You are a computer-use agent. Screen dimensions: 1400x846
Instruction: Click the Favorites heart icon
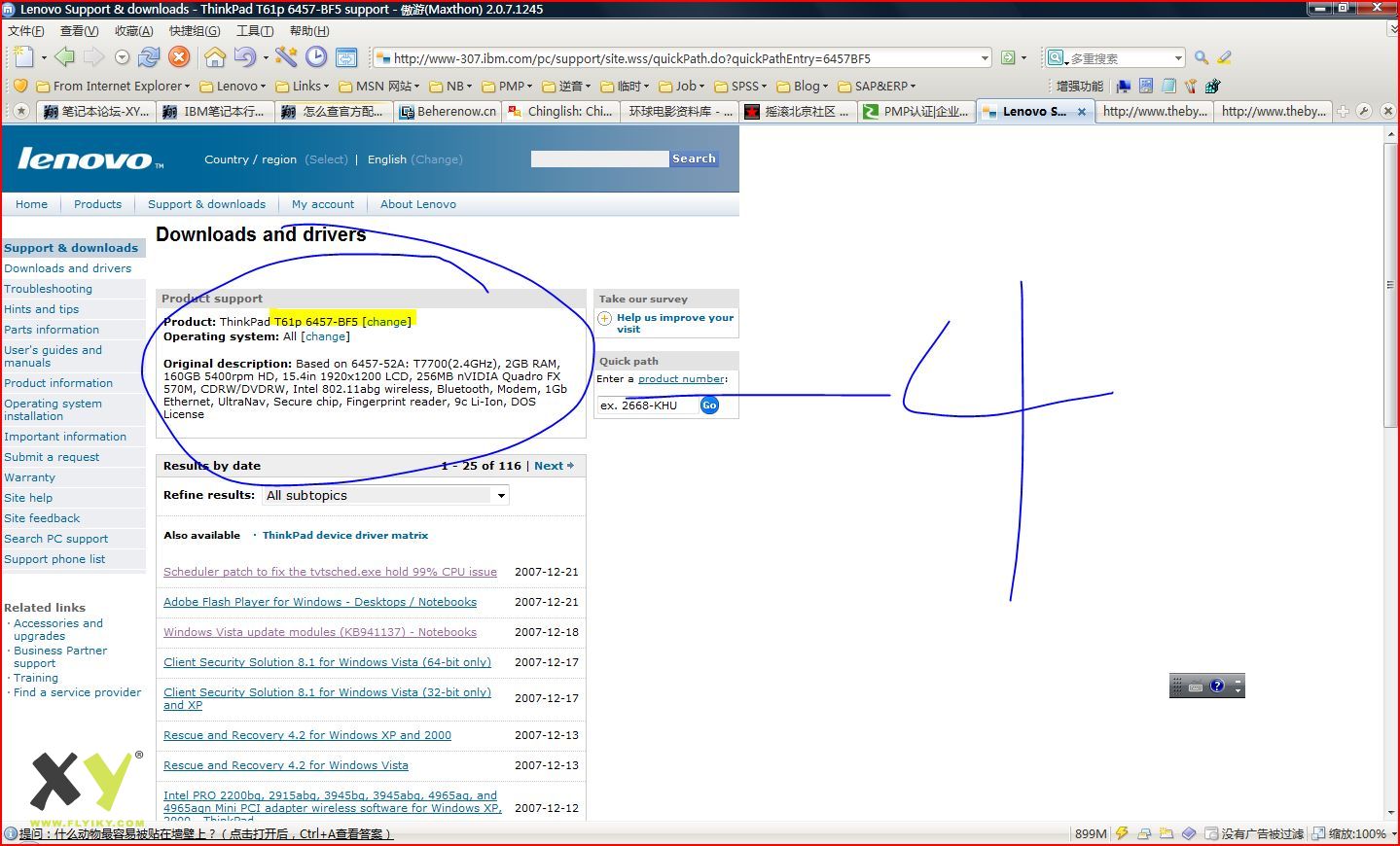20,86
